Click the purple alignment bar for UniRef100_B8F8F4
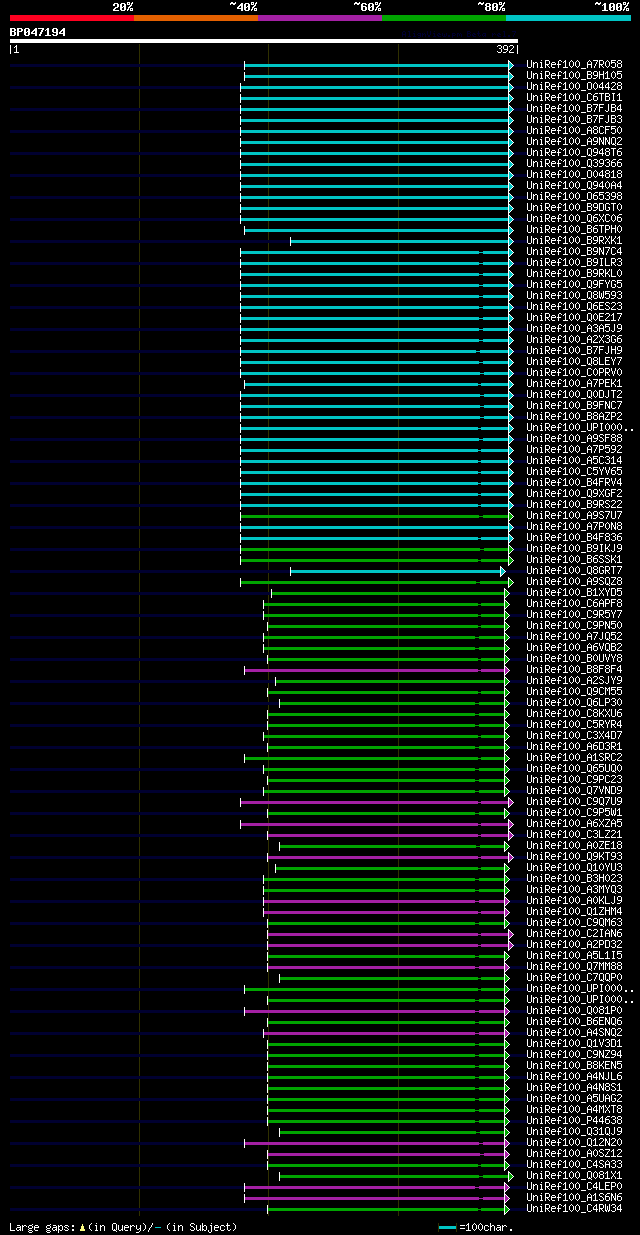The image size is (640, 1235). coord(375,669)
